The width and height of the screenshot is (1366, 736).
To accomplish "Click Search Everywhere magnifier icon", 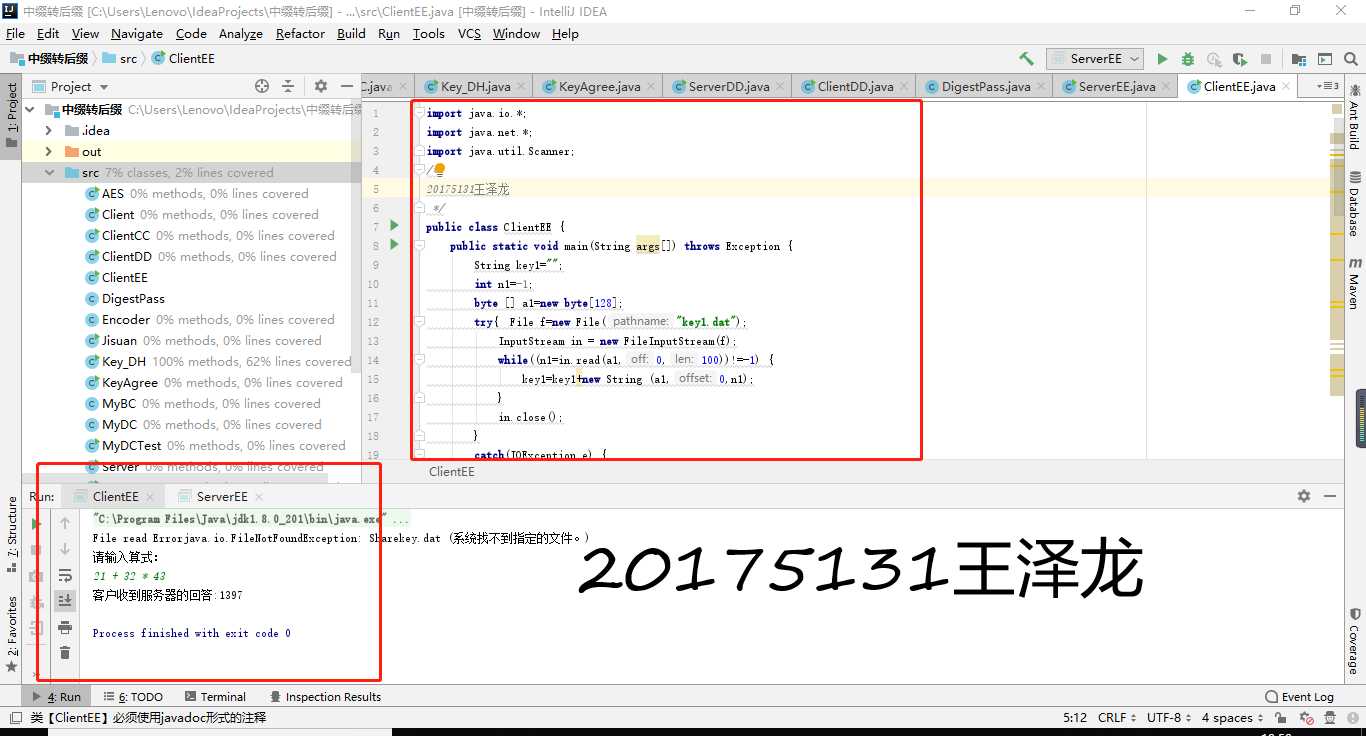I will click(x=1351, y=59).
